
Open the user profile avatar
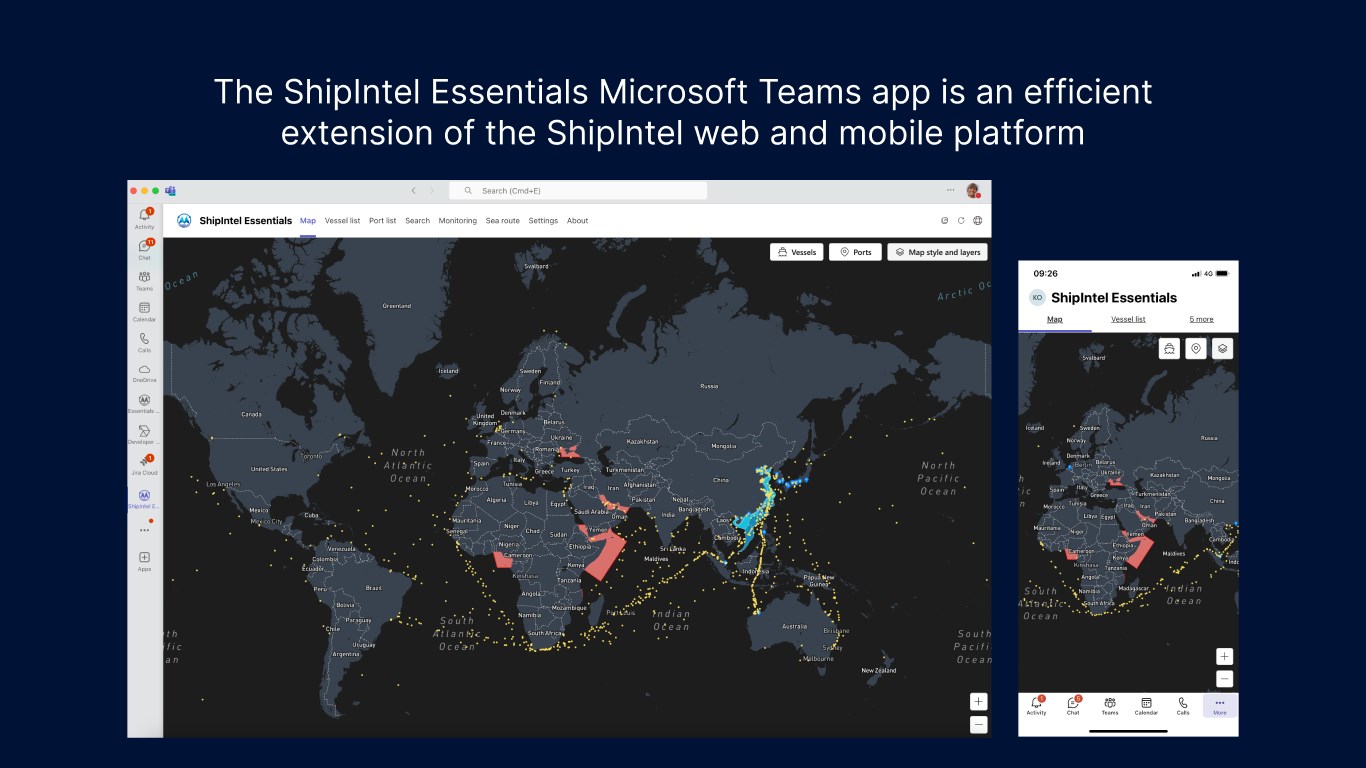point(972,190)
